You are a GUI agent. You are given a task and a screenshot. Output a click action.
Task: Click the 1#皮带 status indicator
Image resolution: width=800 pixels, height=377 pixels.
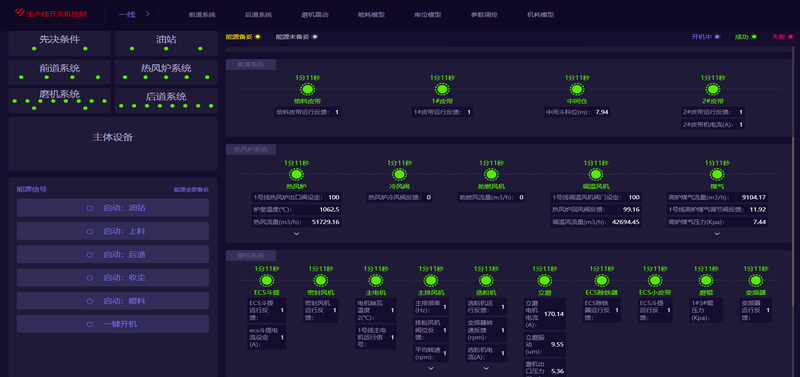point(442,89)
